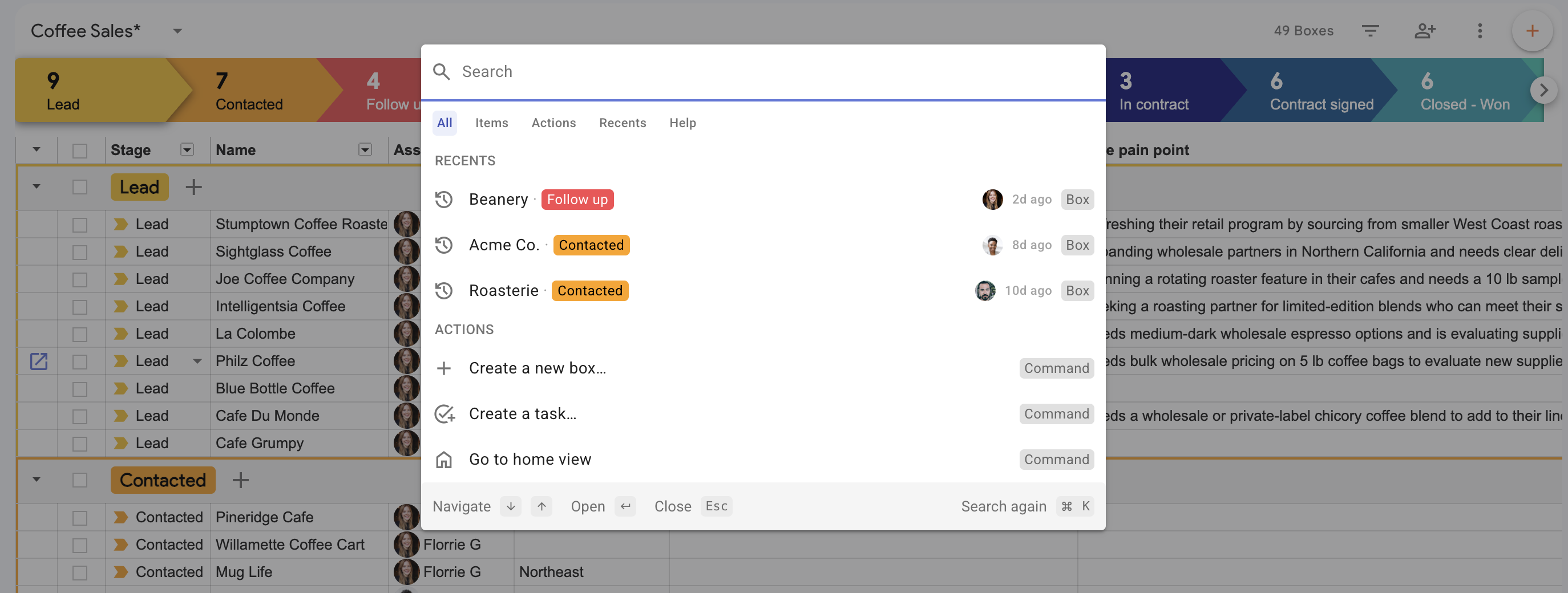
Task: Click history icon beside Acme Co.
Action: (x=444, y=245)
